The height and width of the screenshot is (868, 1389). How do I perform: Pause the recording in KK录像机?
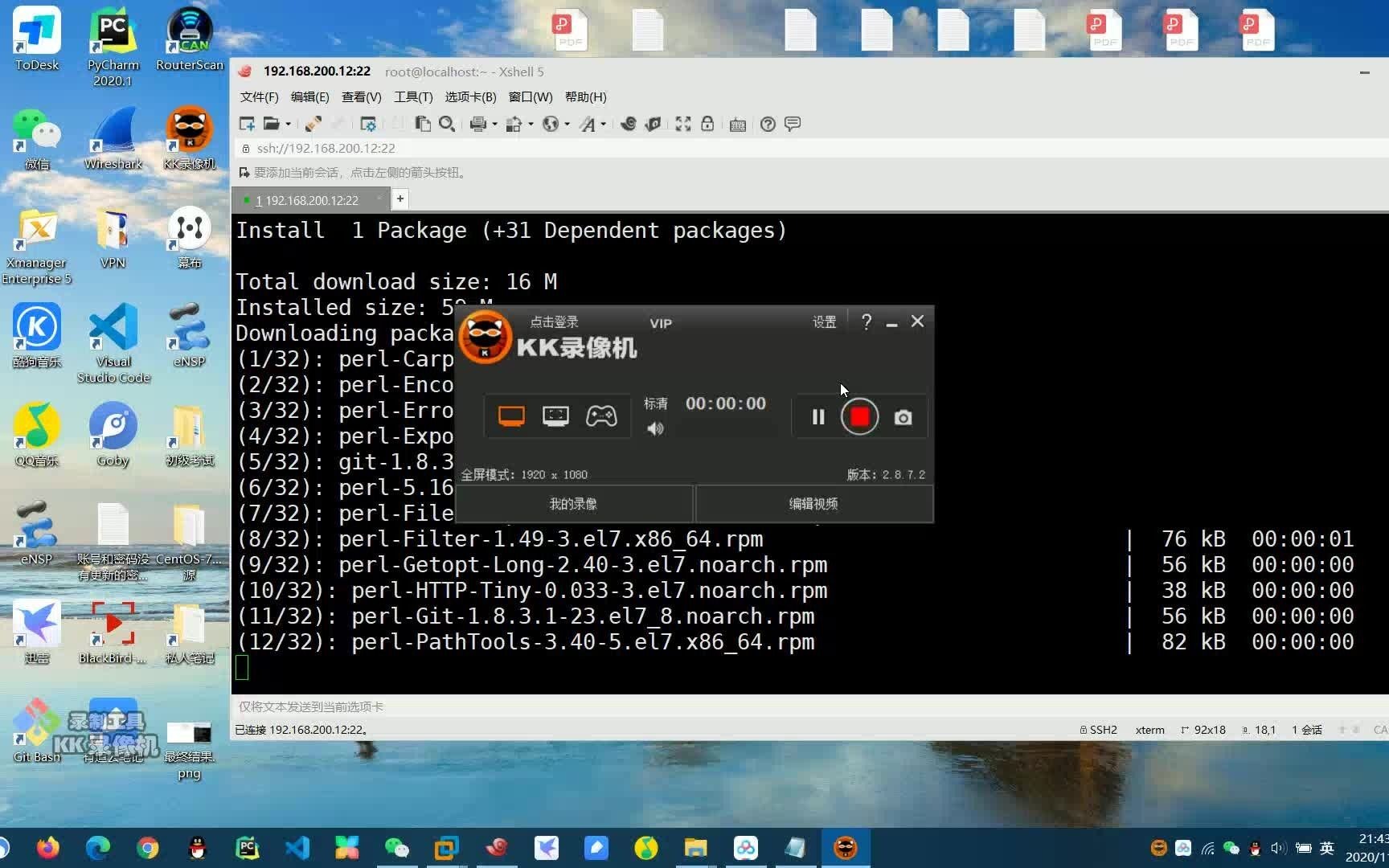pyautogui.click(x=817, y=416)
